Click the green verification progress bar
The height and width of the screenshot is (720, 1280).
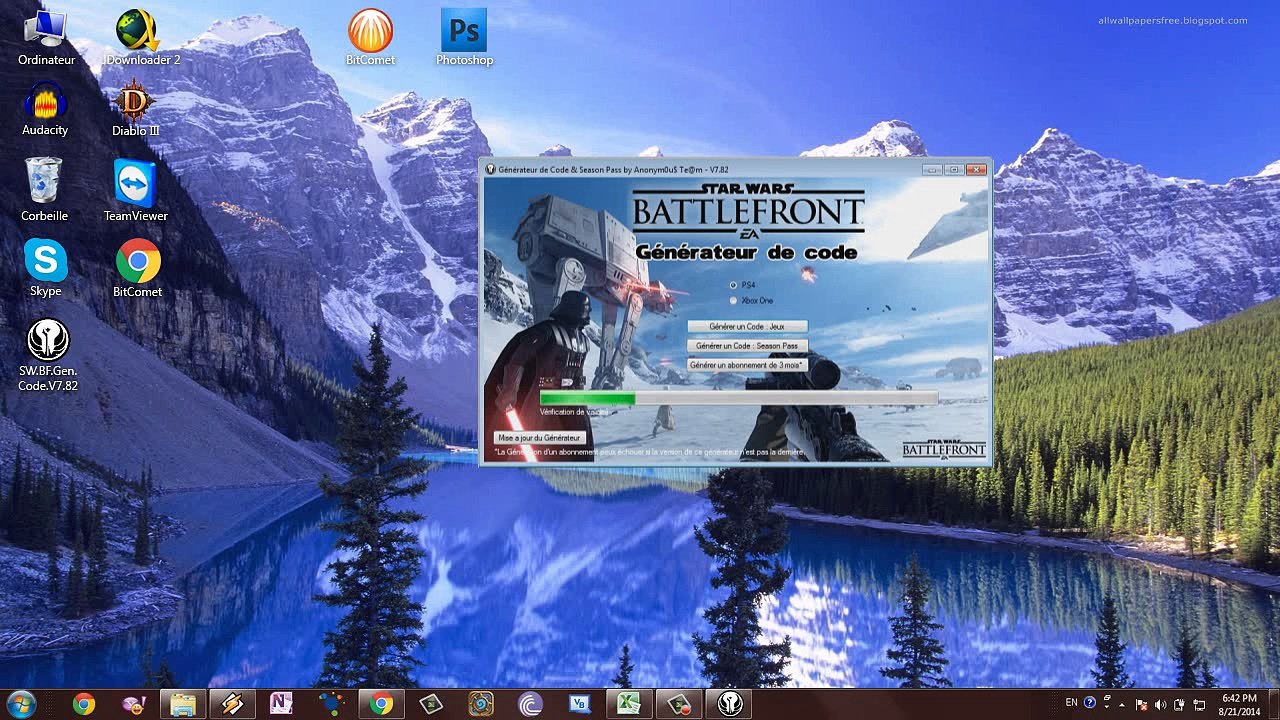[739, 399]
